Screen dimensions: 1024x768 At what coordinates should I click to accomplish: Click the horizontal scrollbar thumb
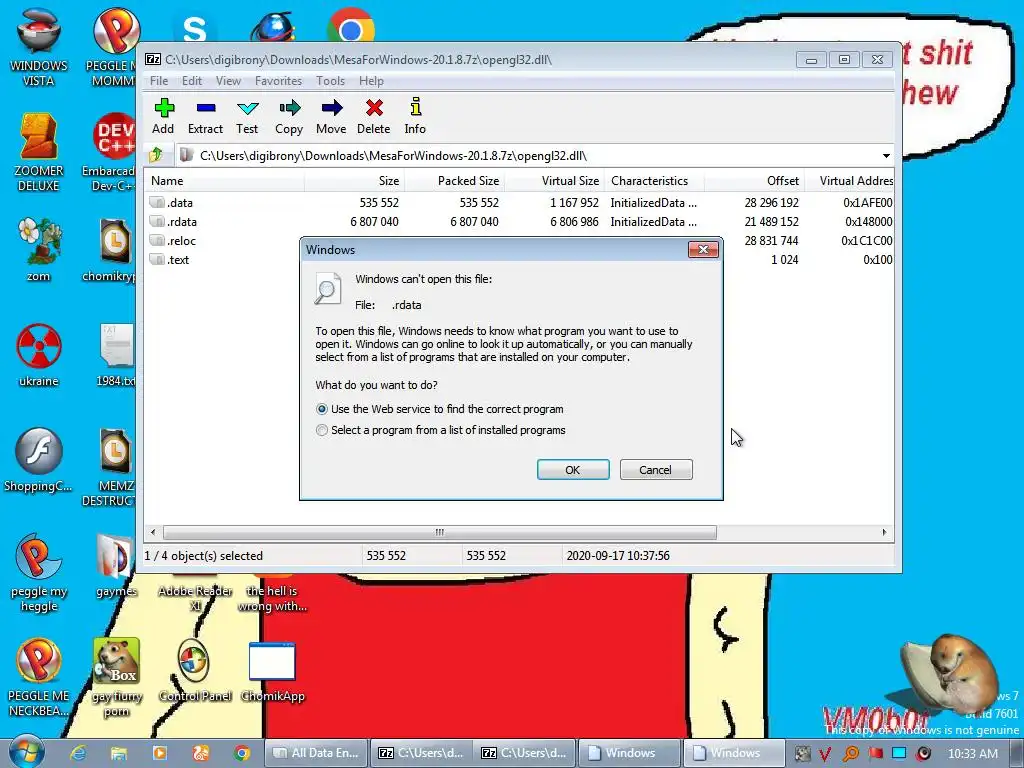point(440,532)
